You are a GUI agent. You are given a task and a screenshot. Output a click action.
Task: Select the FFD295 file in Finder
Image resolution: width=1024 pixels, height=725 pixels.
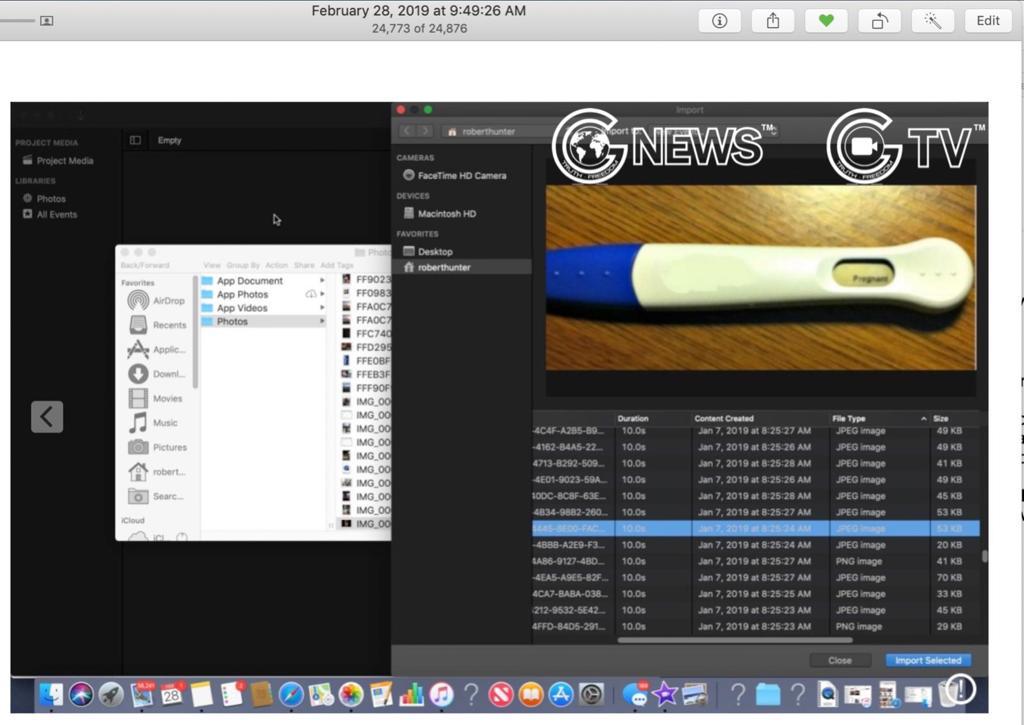click(x=366, y=347)
